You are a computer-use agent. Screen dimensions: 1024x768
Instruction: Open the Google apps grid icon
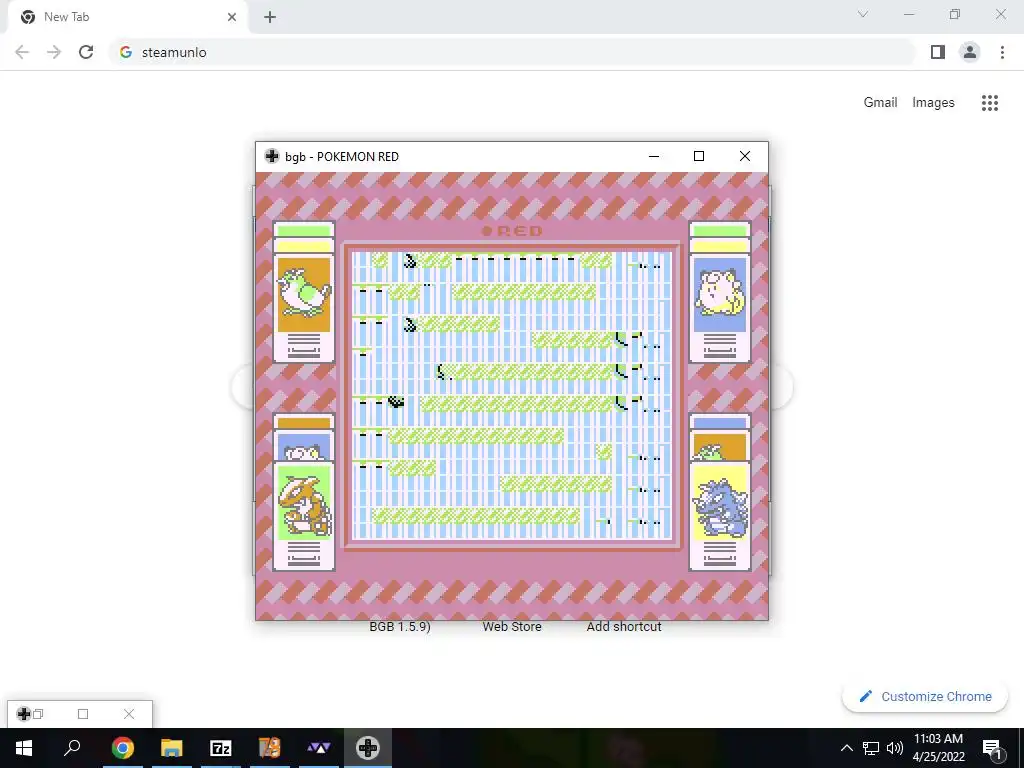click(x=990, y=103)
